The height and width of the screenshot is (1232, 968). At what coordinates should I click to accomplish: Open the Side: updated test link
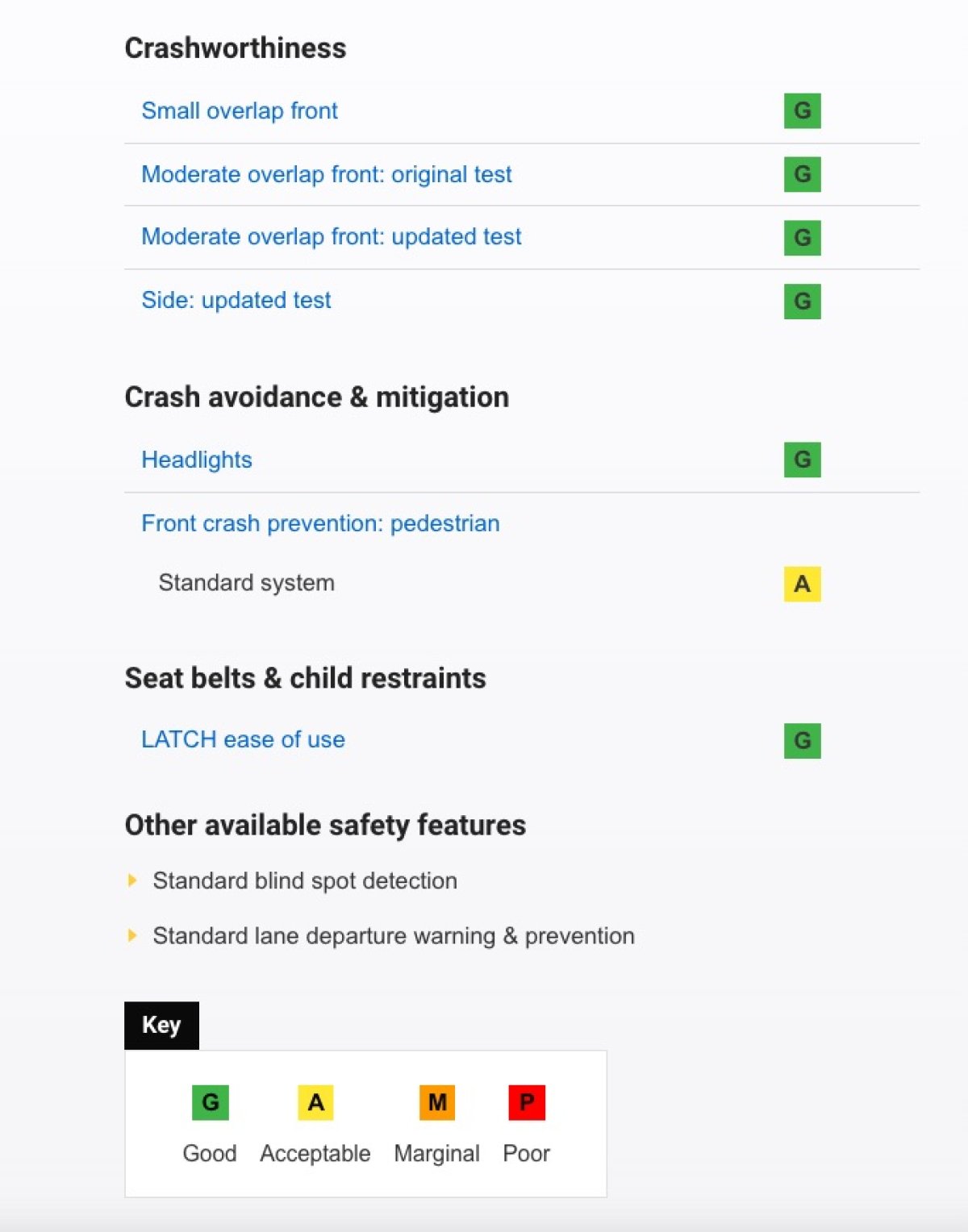[236, 300]
